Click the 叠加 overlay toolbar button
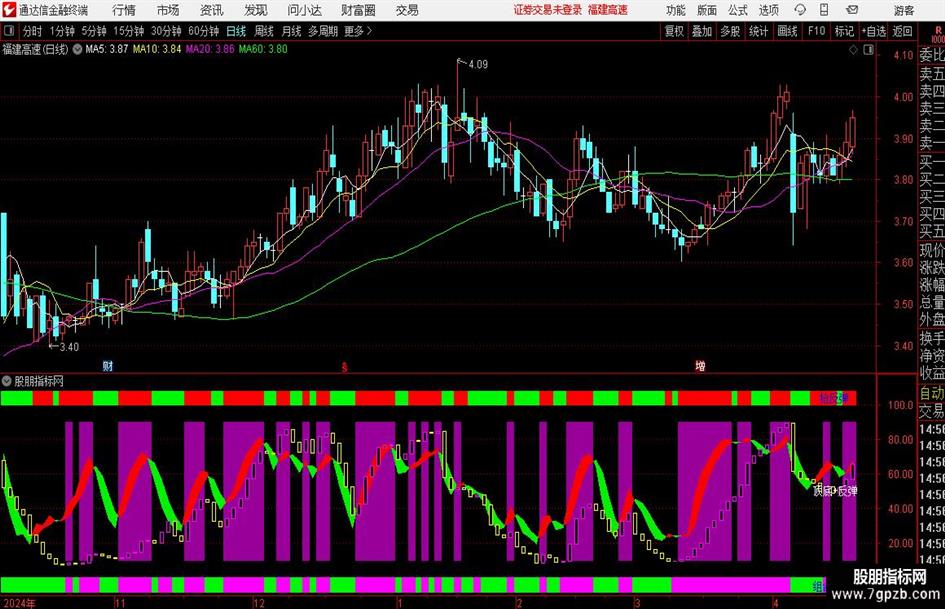Image resolution: width=945 pixels, height=609 pixels. point(702,31)
